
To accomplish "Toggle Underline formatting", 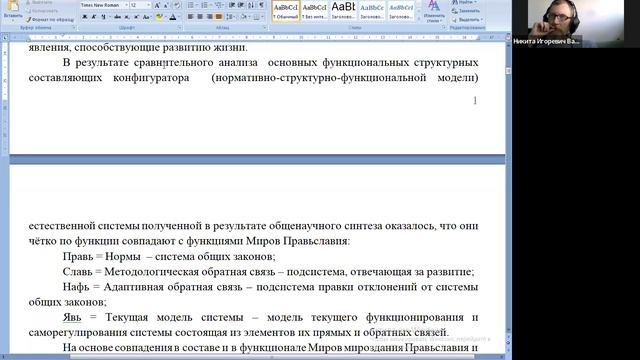I will coord(103,17).
